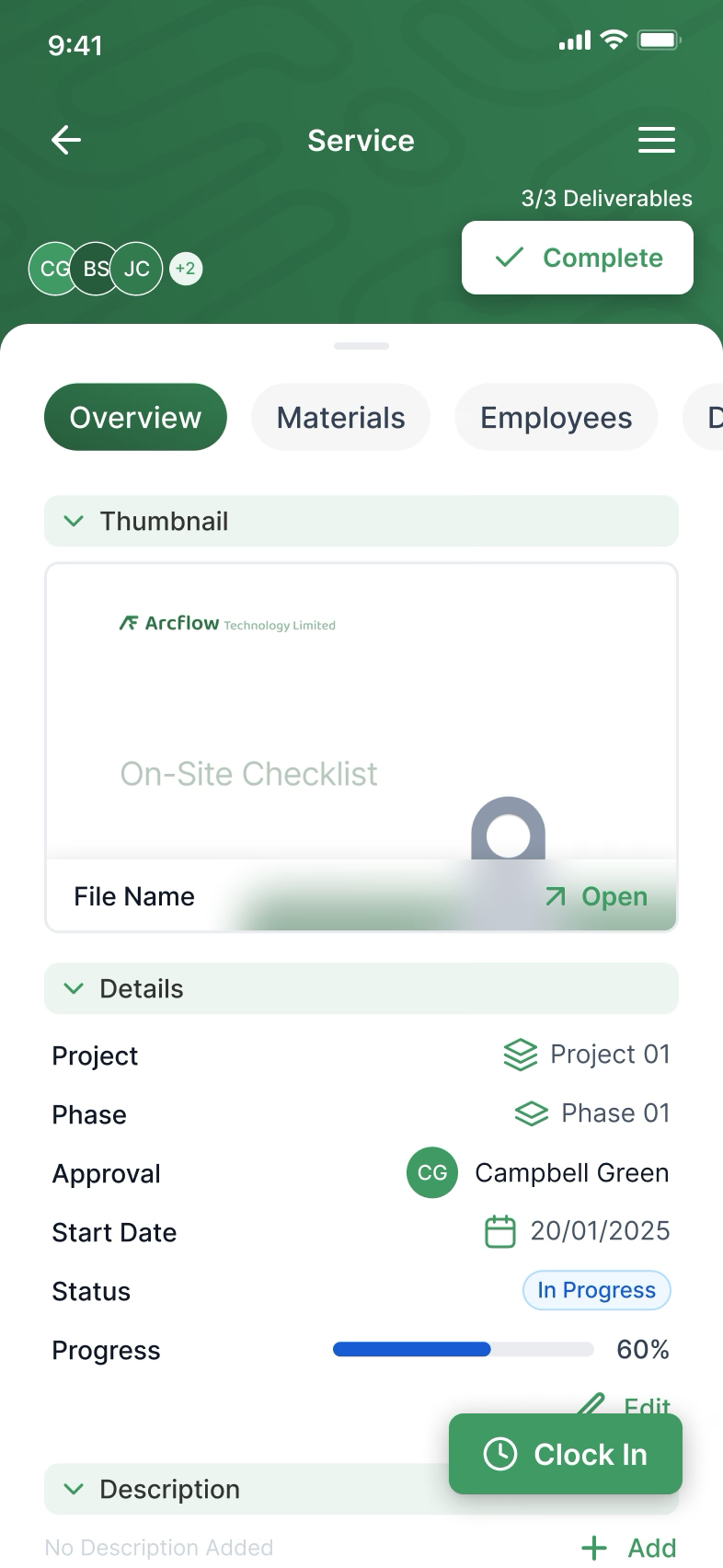The width and height of the screenshot is (723, 1568).
Task: Click the In Progress status badge
Action: coord(597,1290)
